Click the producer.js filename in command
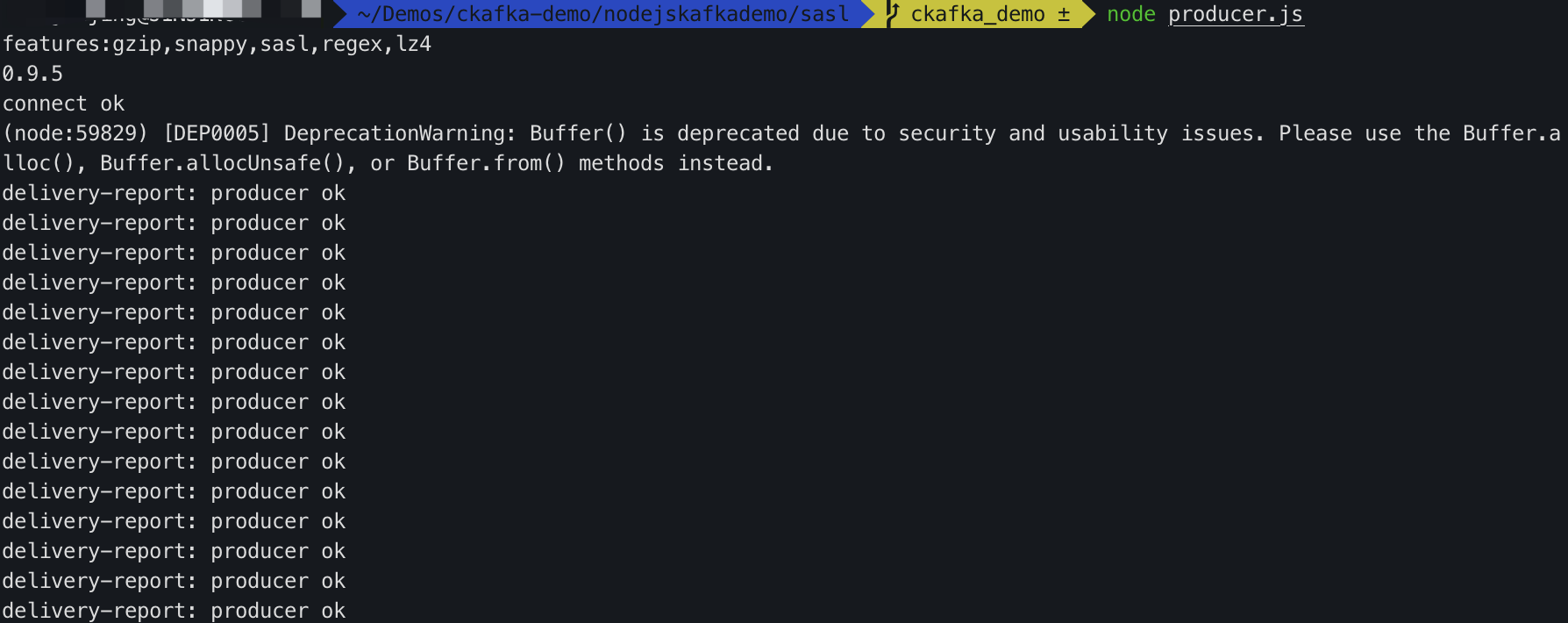 tap(1235, 14)
